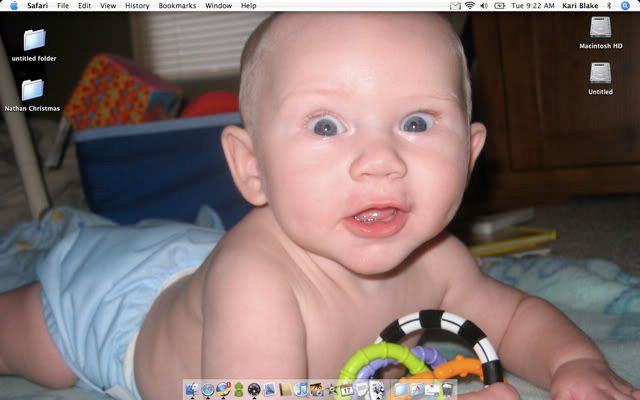Open iCal calendar in the Dock

[347, 390]
